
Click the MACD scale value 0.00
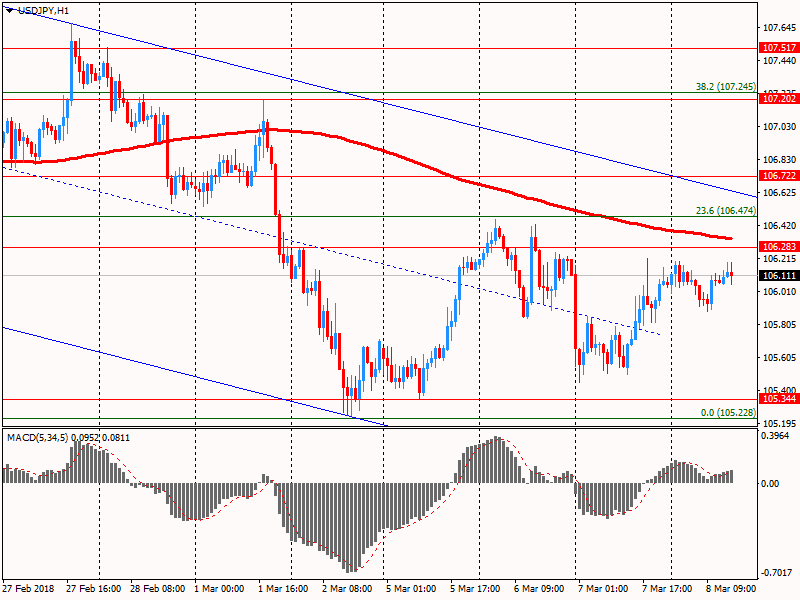click(770, 483)
